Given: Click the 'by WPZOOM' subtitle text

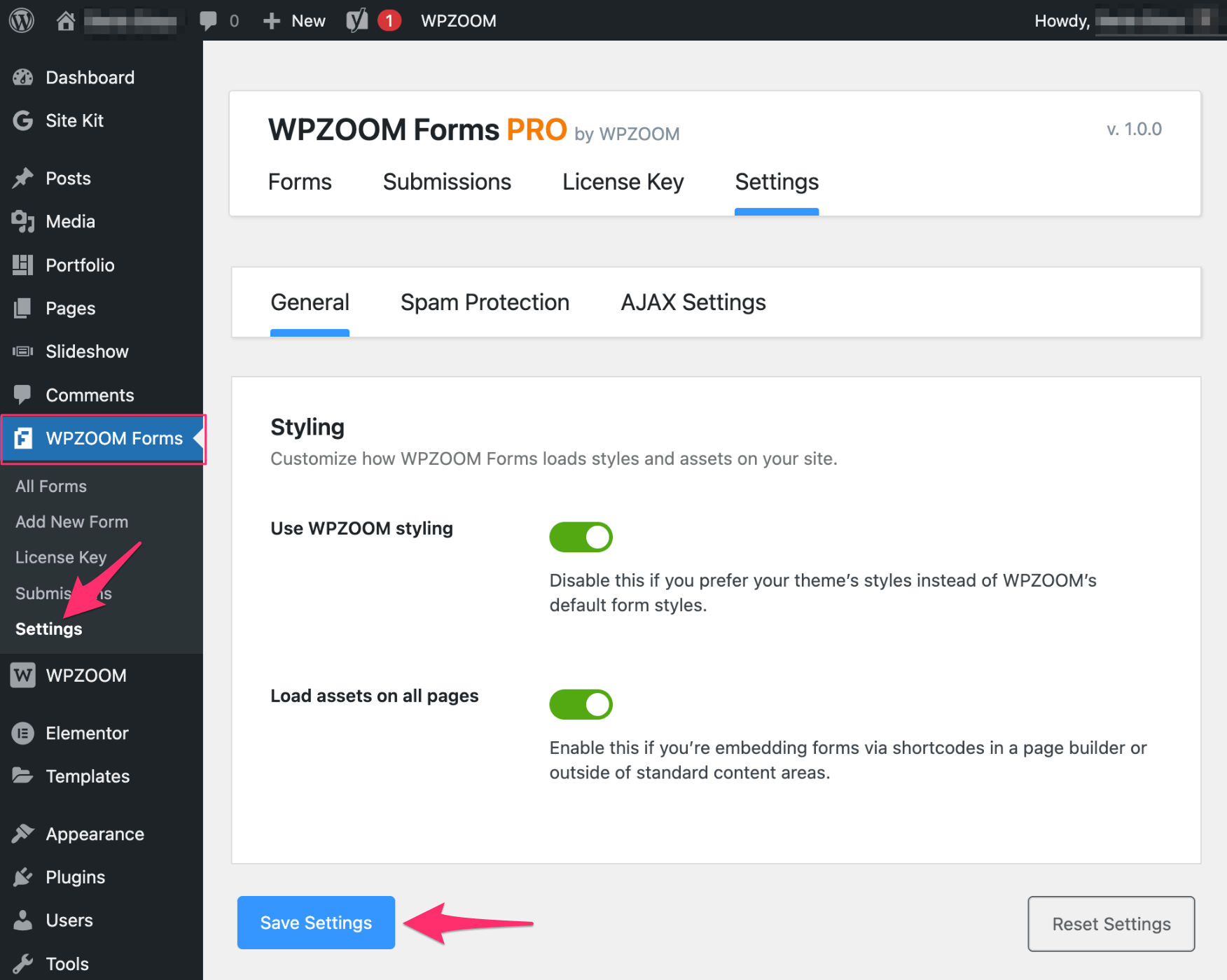Looking at the screenshot, I should (x=627, y=134).
